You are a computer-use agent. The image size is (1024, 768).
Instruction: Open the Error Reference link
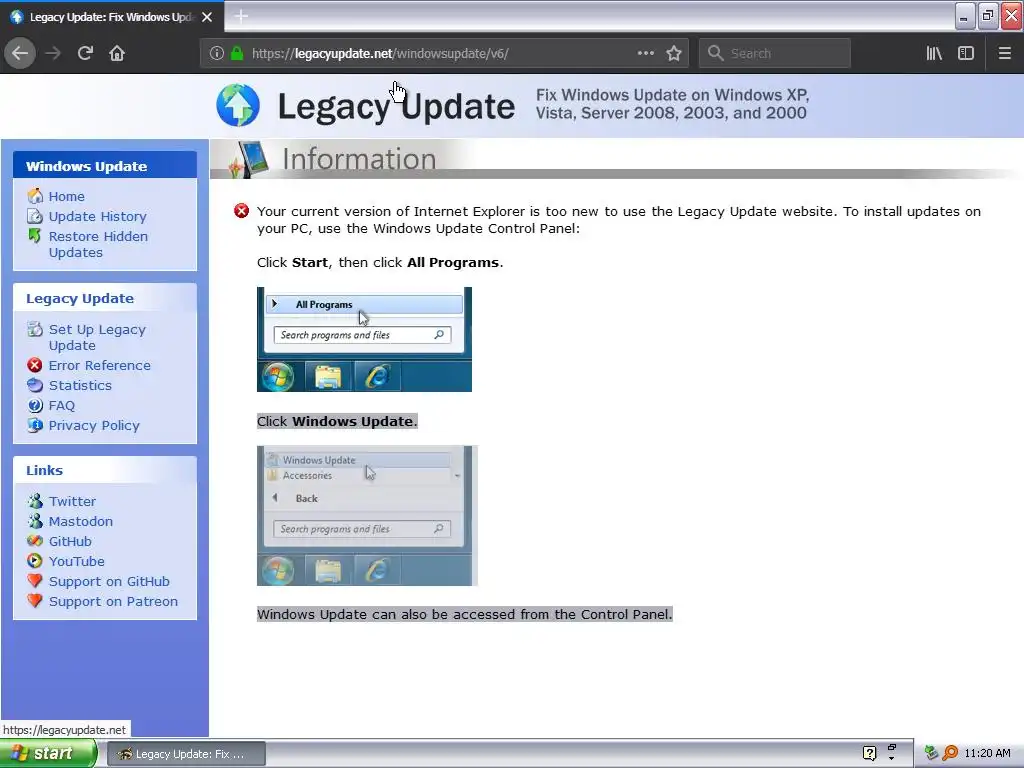click(x=99, y=366)
